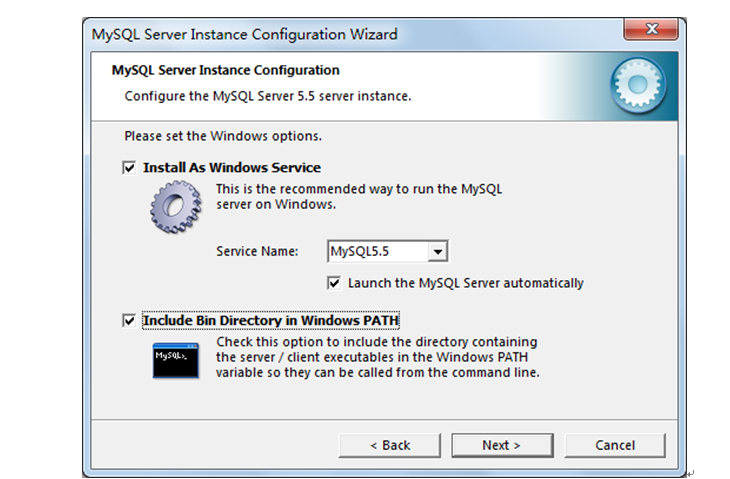Click the Install As Windows Service label
Viewport: 730px width, 479px height.
click(232, 168)
